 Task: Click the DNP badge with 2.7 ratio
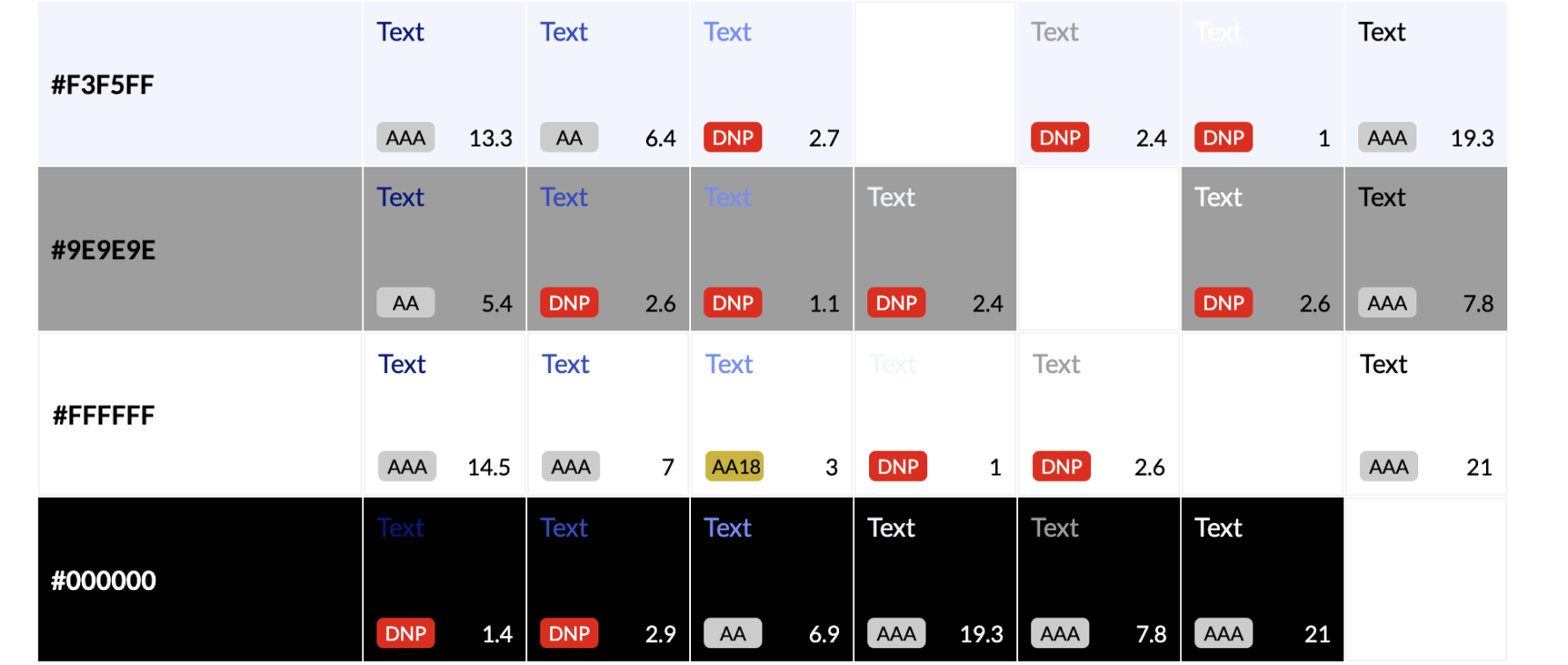[732, 138]
